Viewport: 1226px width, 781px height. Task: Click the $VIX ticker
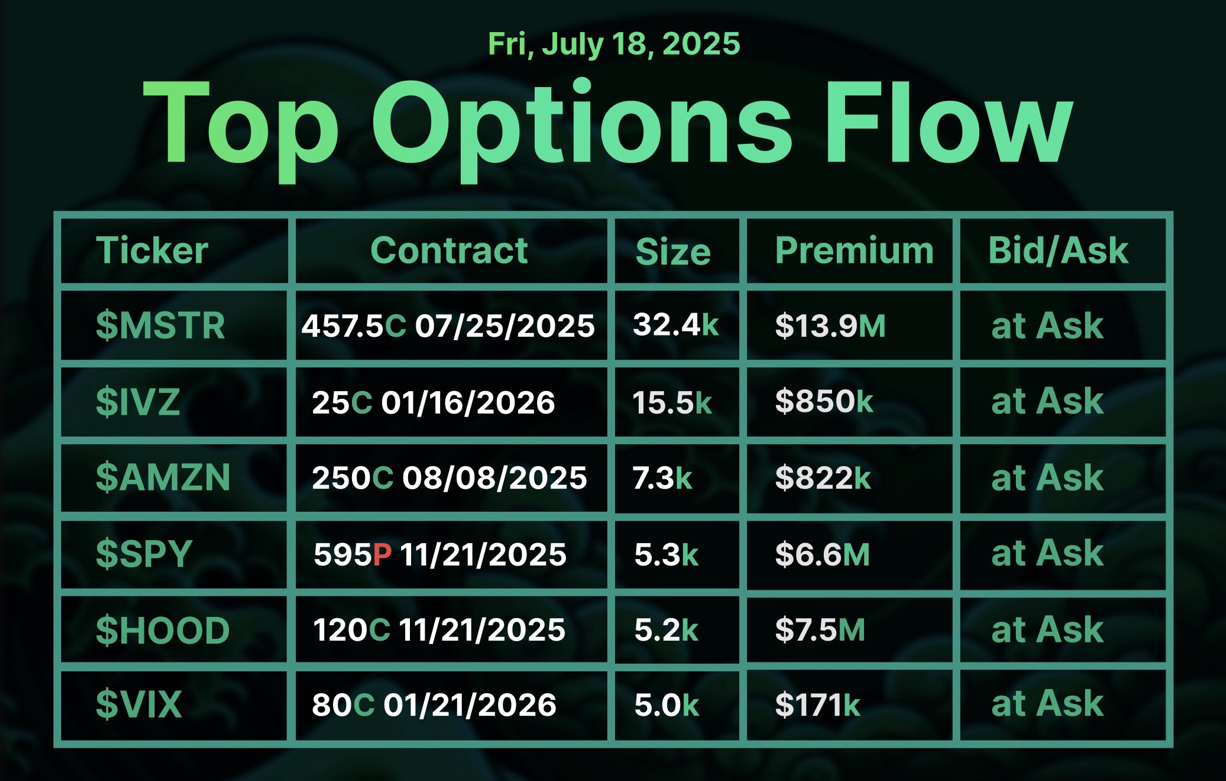click(x=139, y=705)
